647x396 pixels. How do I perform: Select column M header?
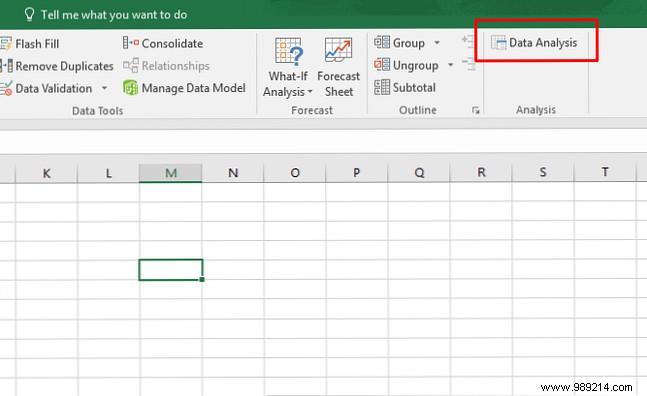click(170, 173)
